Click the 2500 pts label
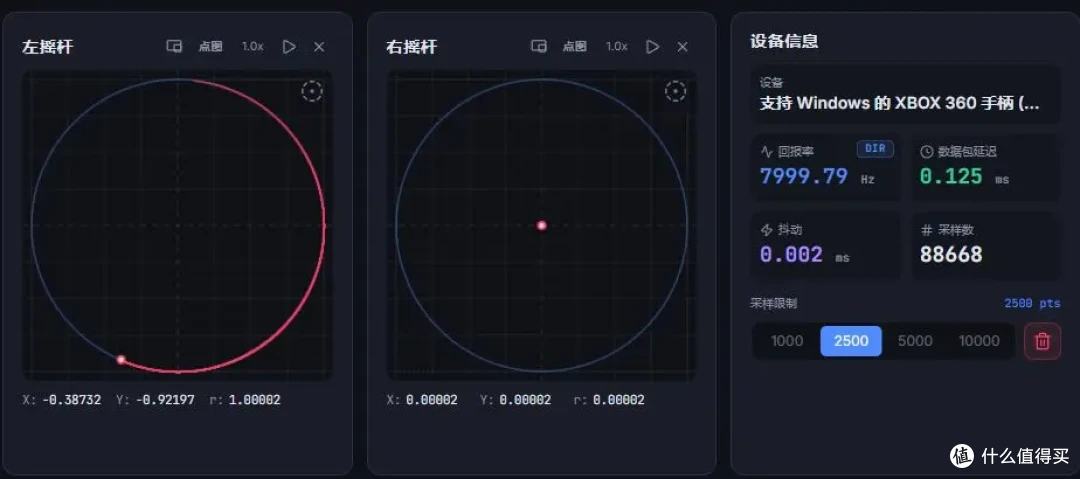The image size is (1080, 479). [x=1032, y=303]
